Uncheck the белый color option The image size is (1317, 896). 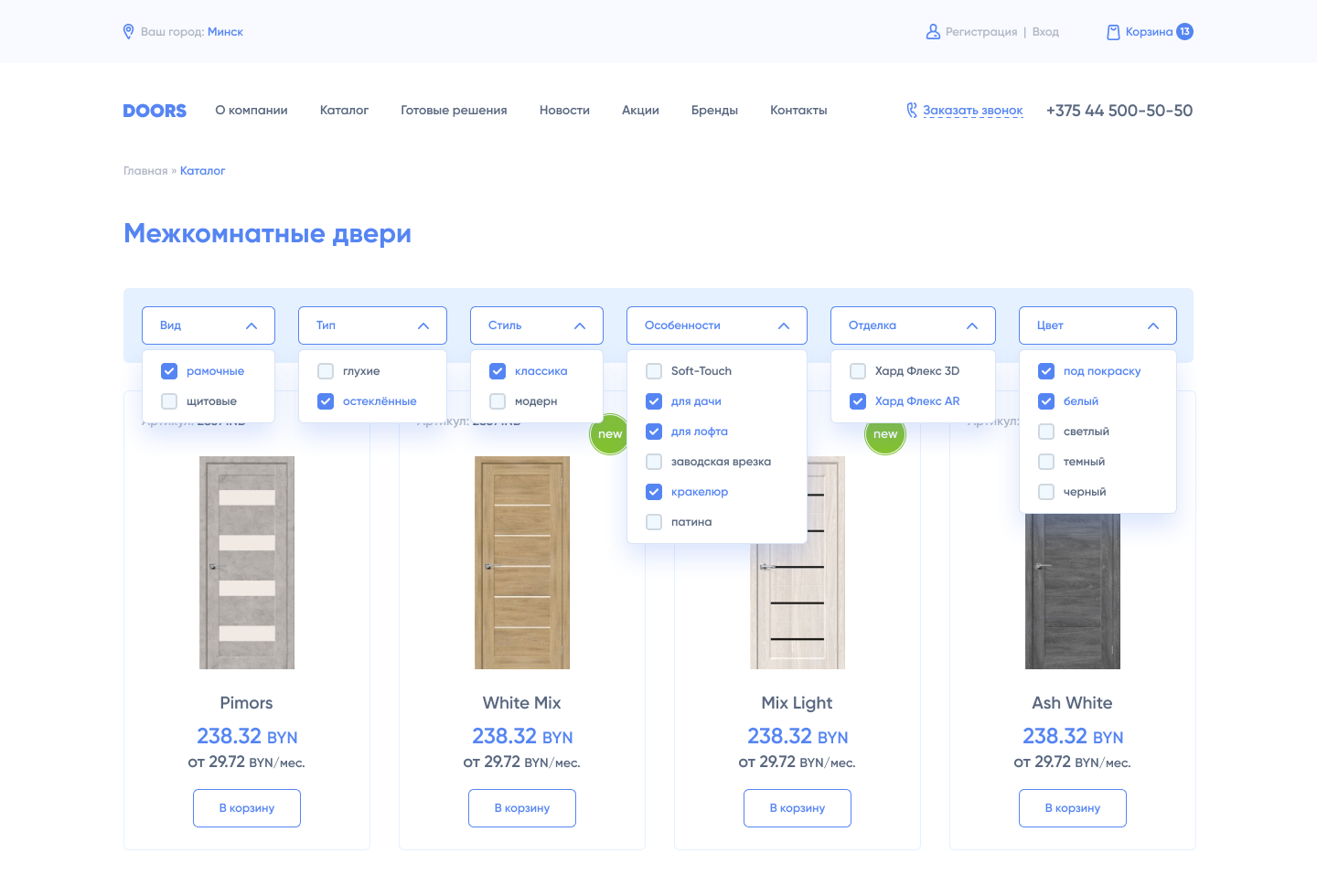(1046, 401)
